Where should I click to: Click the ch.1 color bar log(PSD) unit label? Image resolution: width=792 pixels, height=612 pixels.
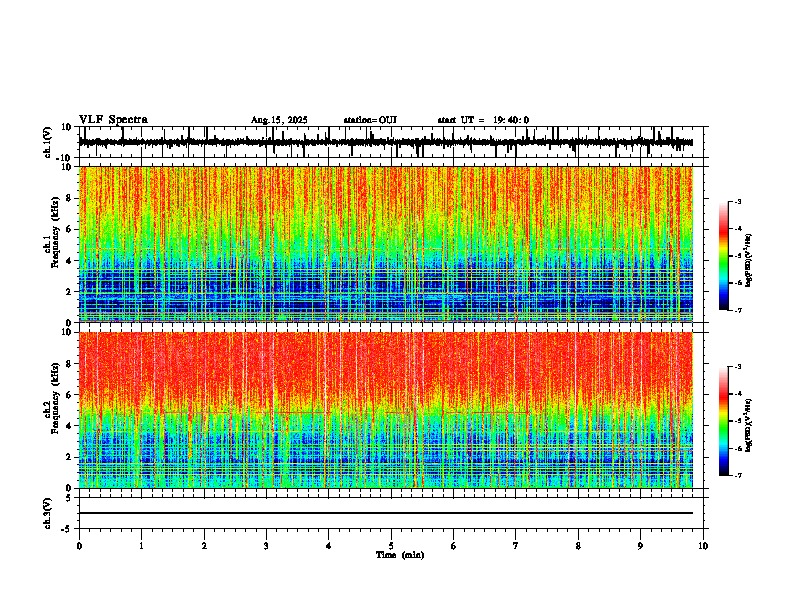pyautogui.click(x=749, y=260)
